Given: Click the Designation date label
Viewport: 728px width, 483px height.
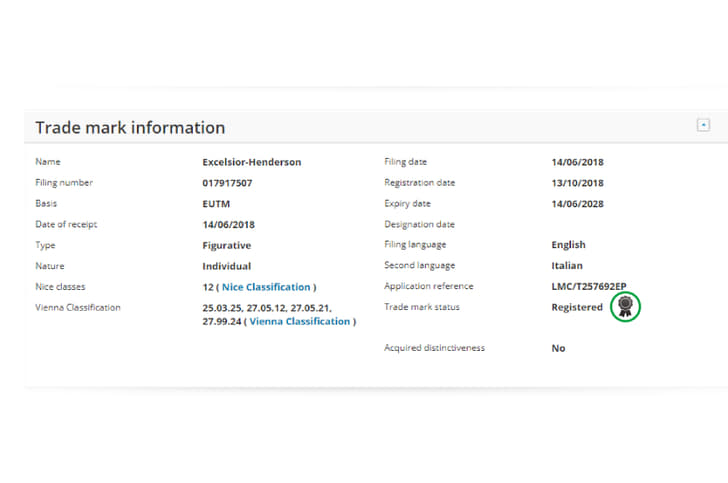Looking at the screenshot, I should 419,224.
